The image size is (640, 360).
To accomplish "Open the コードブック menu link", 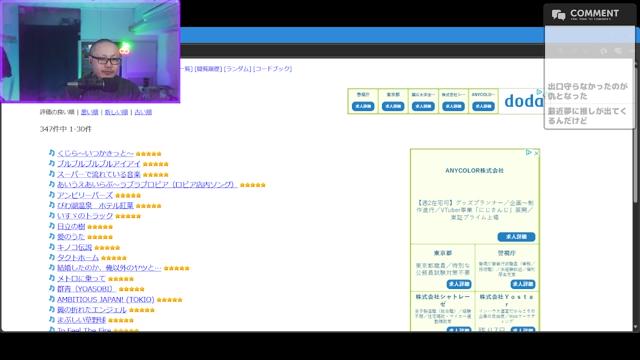I will click(273, 69).
